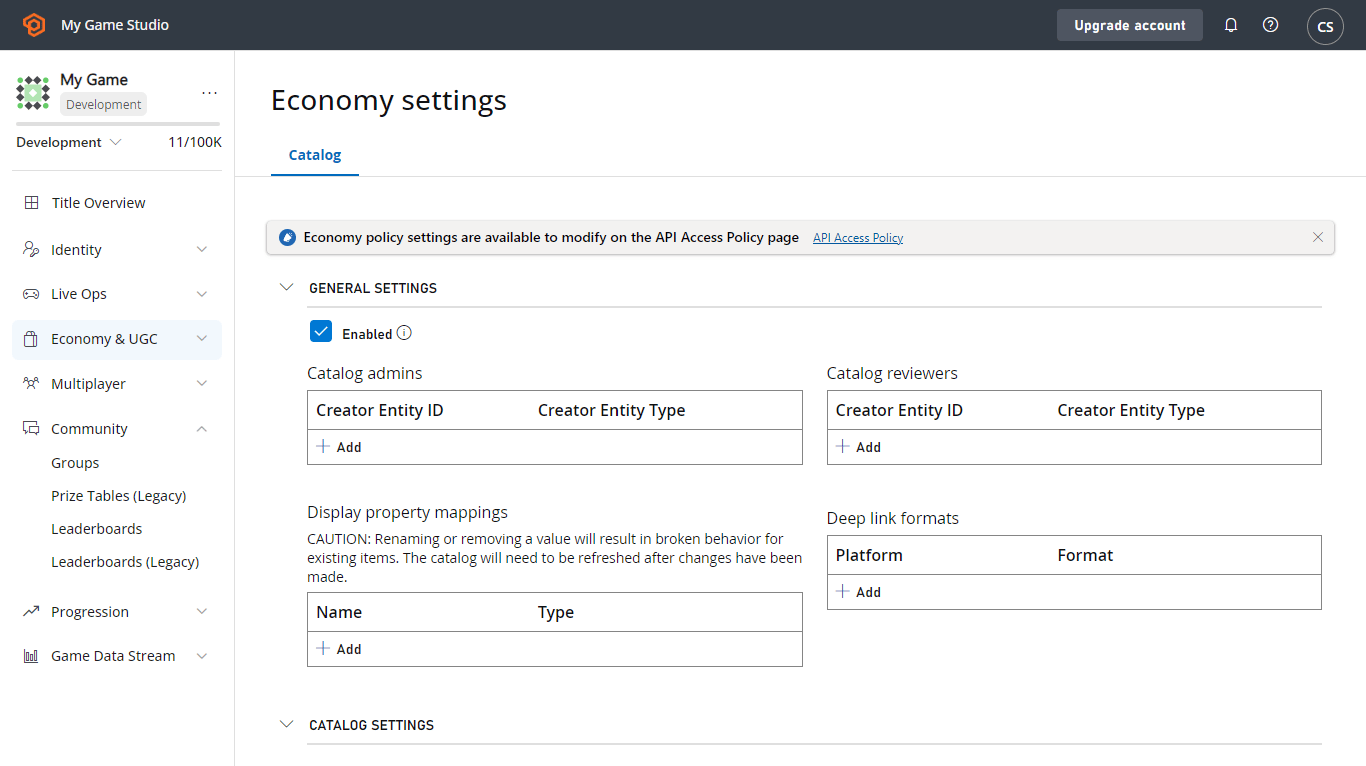Viewport: 1366px width, 766px height.
Task: Follow the API Access Policy link
Action: pos(858,238)
